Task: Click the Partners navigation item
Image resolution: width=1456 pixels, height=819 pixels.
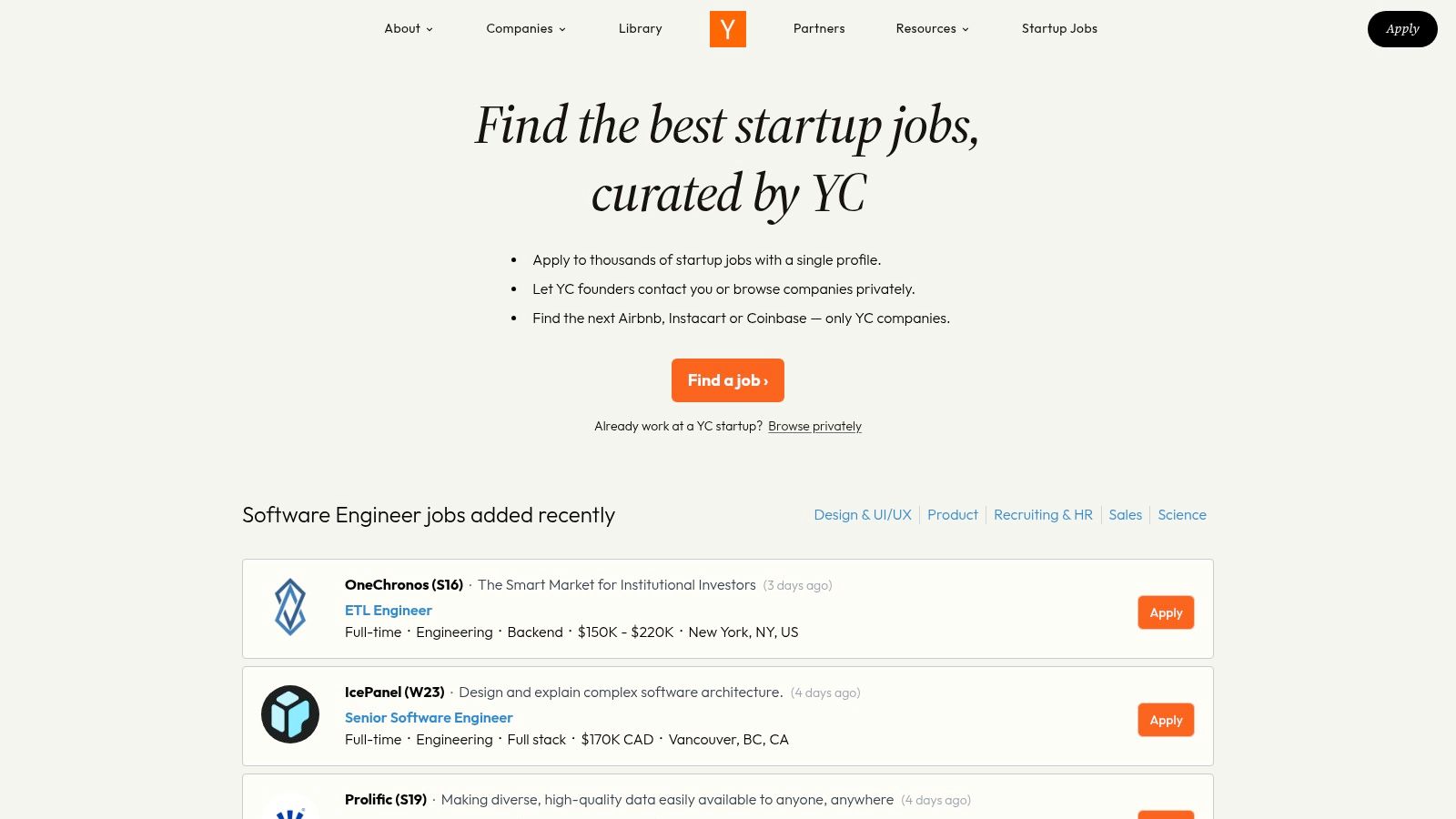Action: click(818, 28)
